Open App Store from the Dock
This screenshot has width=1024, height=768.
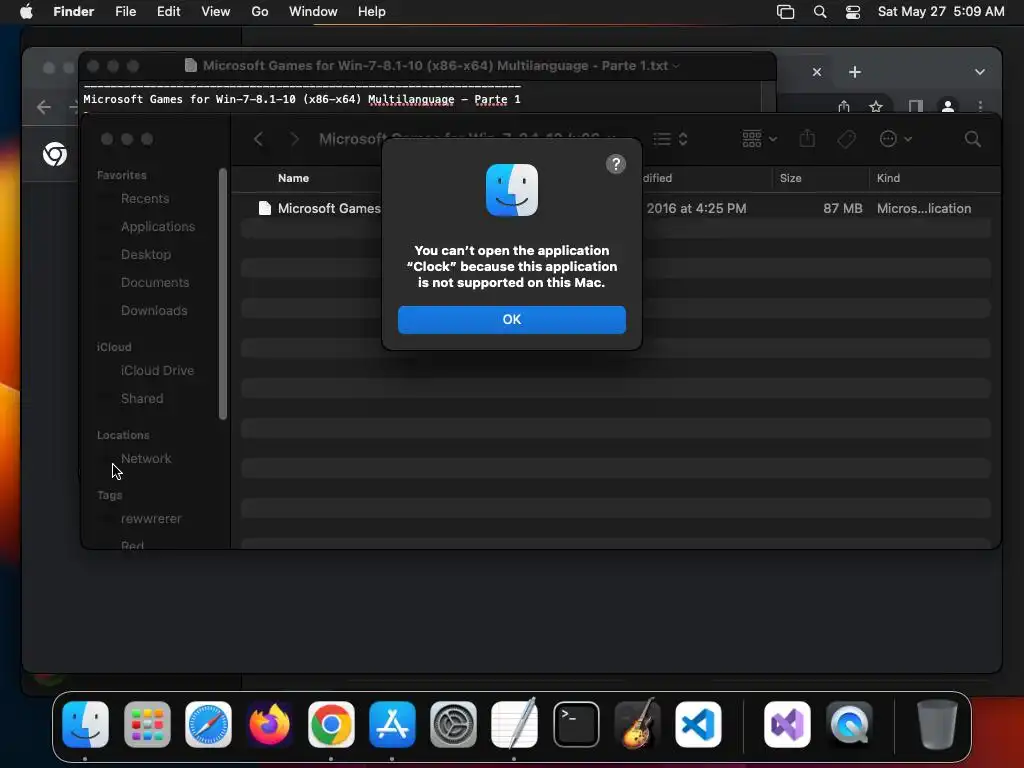point(392,724)
